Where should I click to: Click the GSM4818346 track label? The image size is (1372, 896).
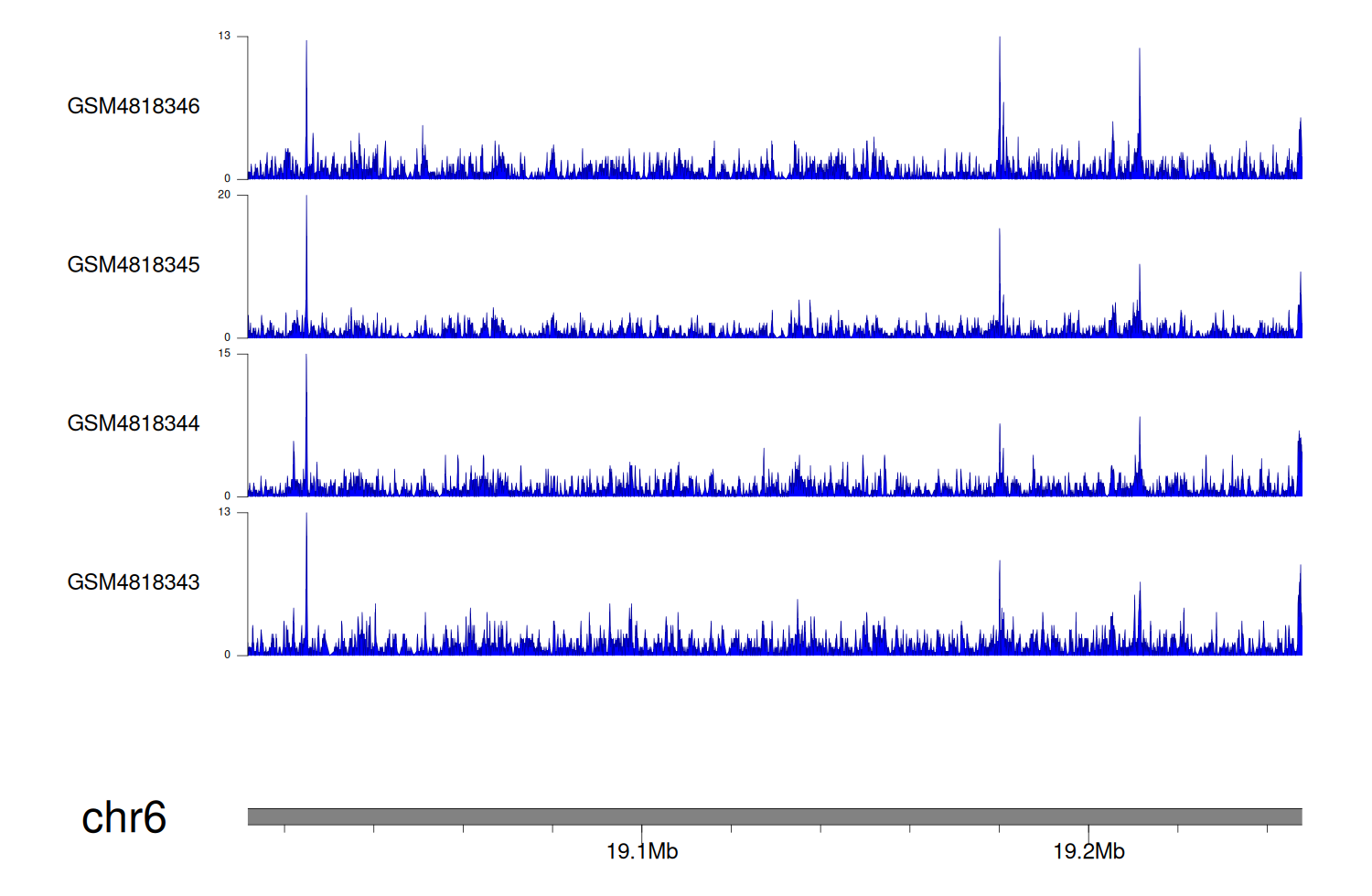tap(134, 106)
